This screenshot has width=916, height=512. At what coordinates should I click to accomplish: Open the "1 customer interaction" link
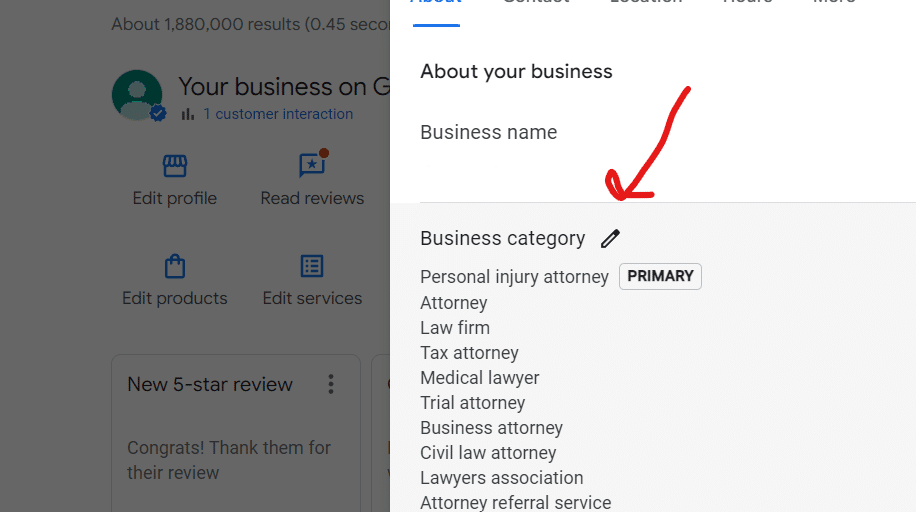point(278,114)
